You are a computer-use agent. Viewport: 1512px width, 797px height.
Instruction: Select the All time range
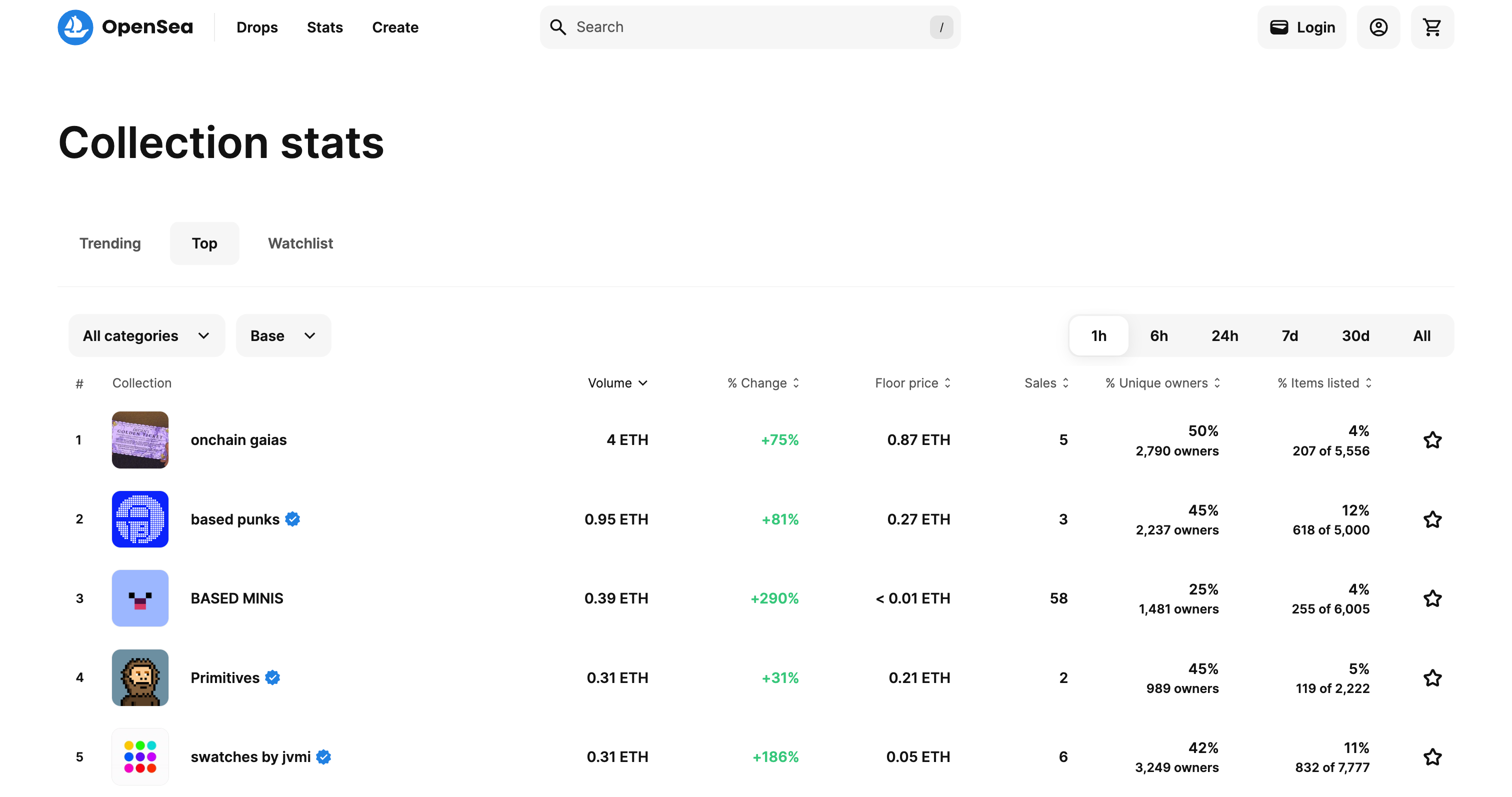1421,335
